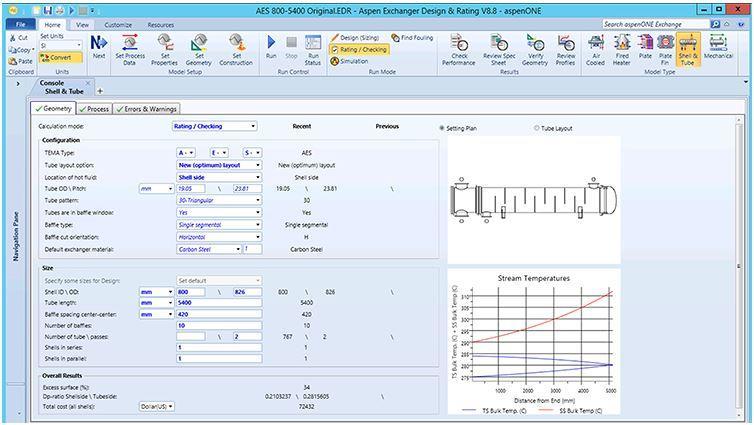754x425 pixels.
Task: Open Errors & Warnings tab
Action: tap(147, 109)
